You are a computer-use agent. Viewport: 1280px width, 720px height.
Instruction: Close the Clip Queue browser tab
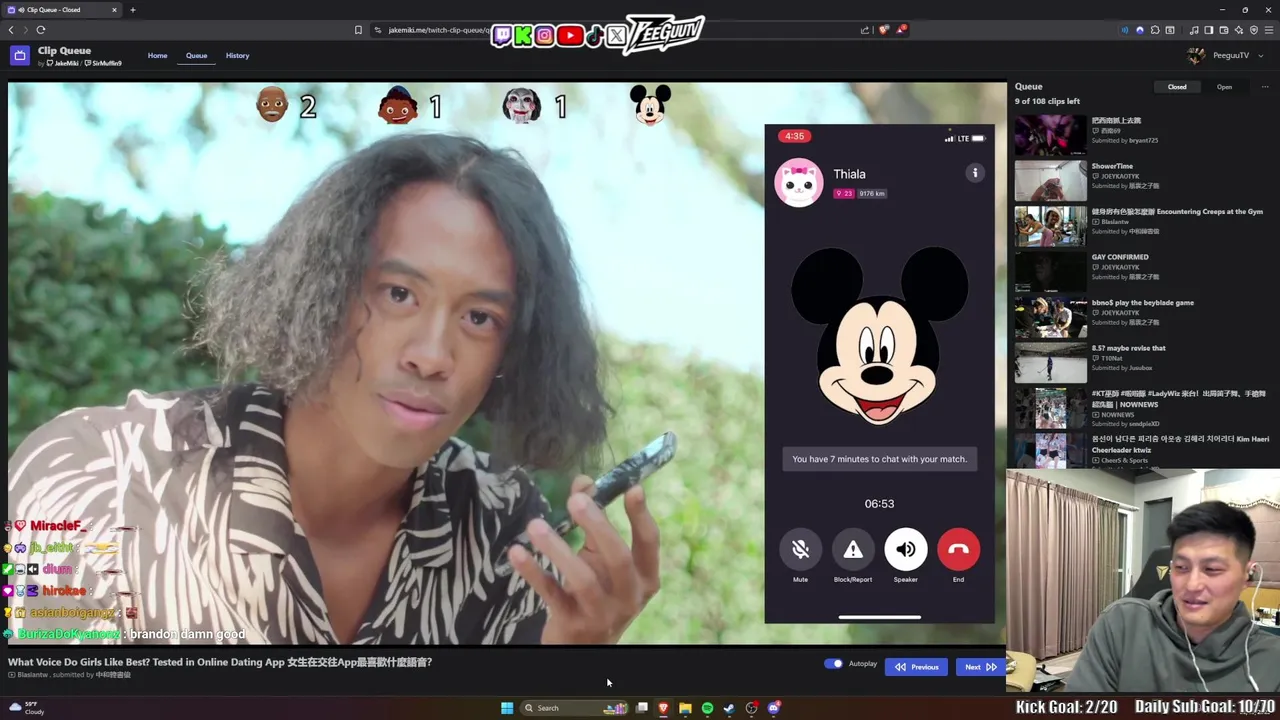tap(114, 10)
